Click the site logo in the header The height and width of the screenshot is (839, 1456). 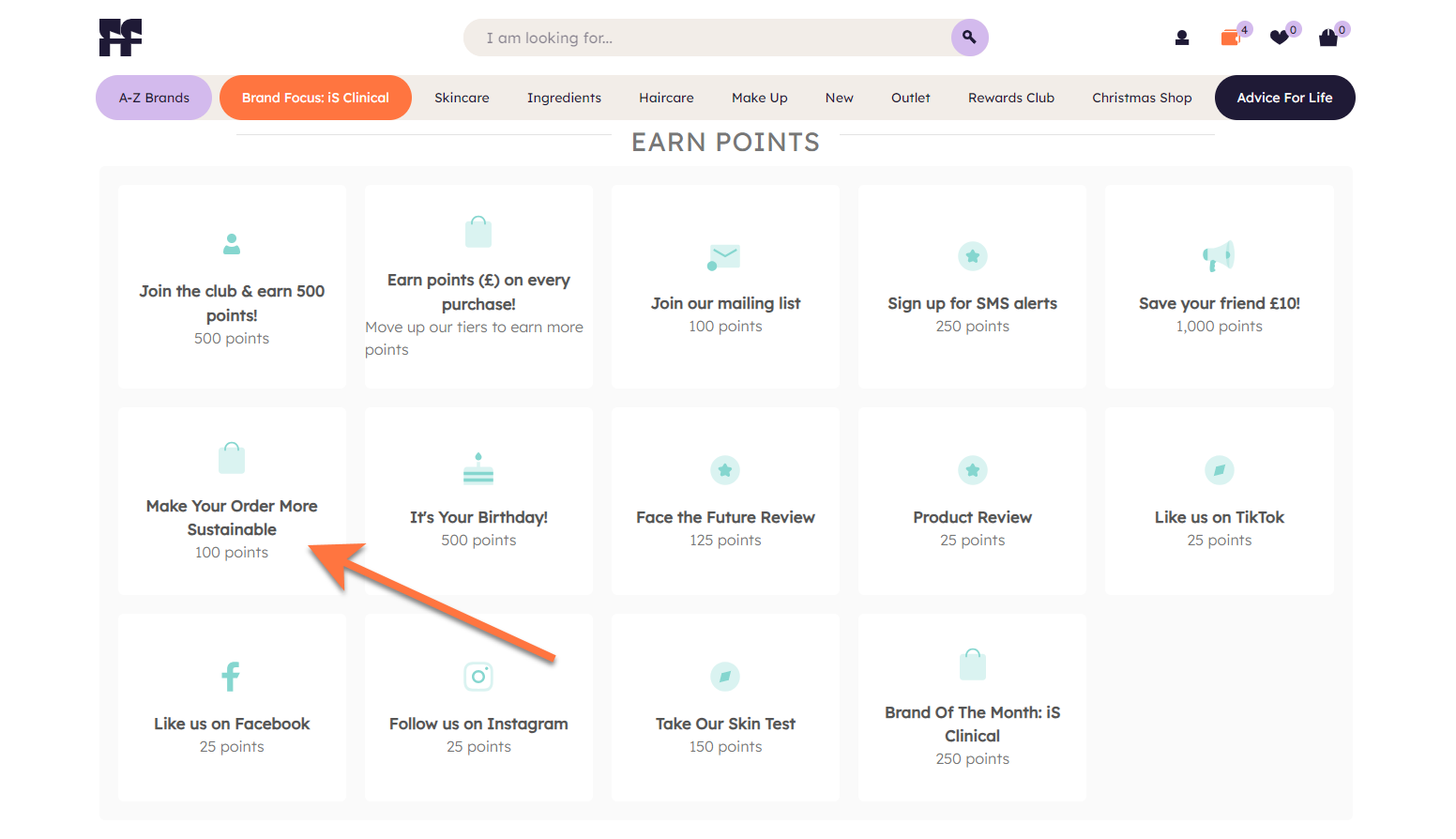[120, 38]
